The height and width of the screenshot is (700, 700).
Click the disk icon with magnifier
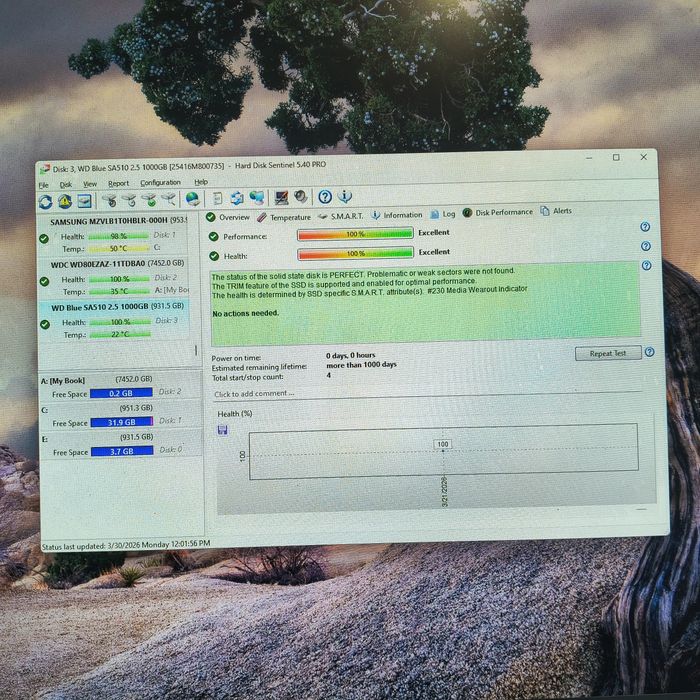coord(168,199)
